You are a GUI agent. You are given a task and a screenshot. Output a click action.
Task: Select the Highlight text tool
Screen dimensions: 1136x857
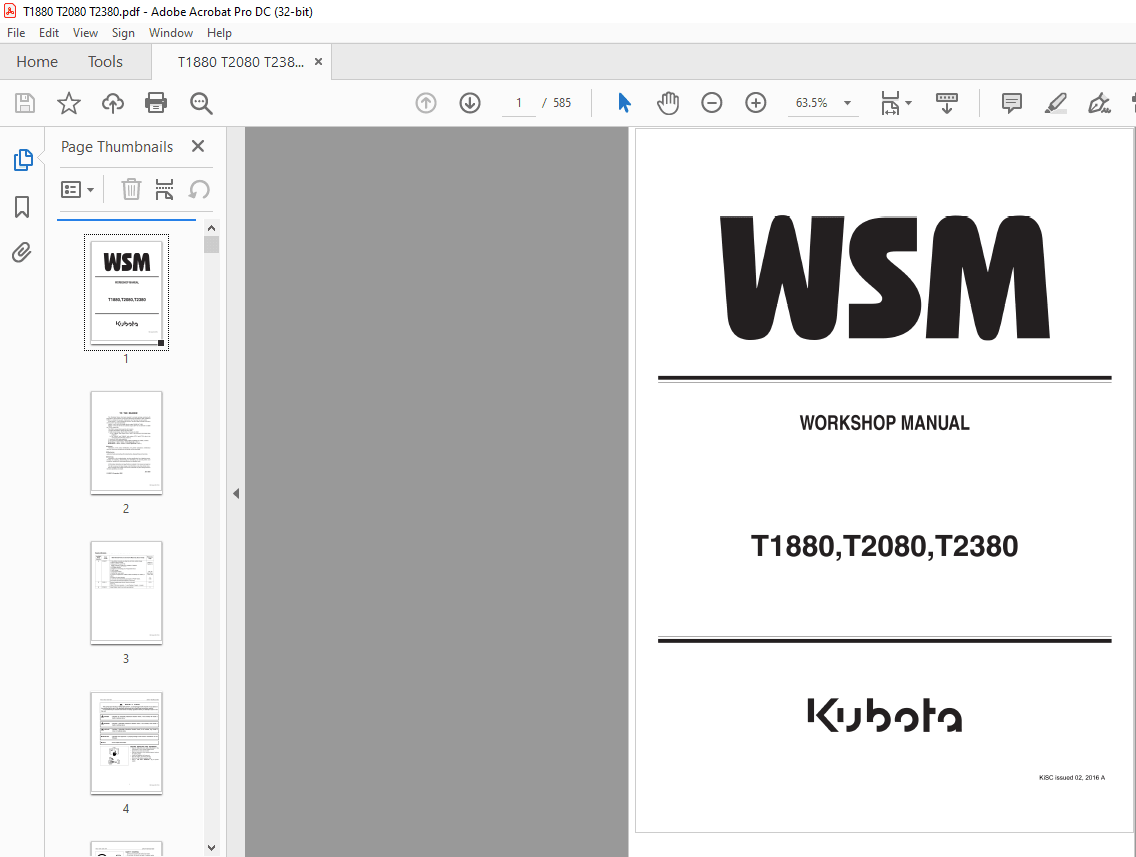pyautogui.click(x=1056, y=102)
